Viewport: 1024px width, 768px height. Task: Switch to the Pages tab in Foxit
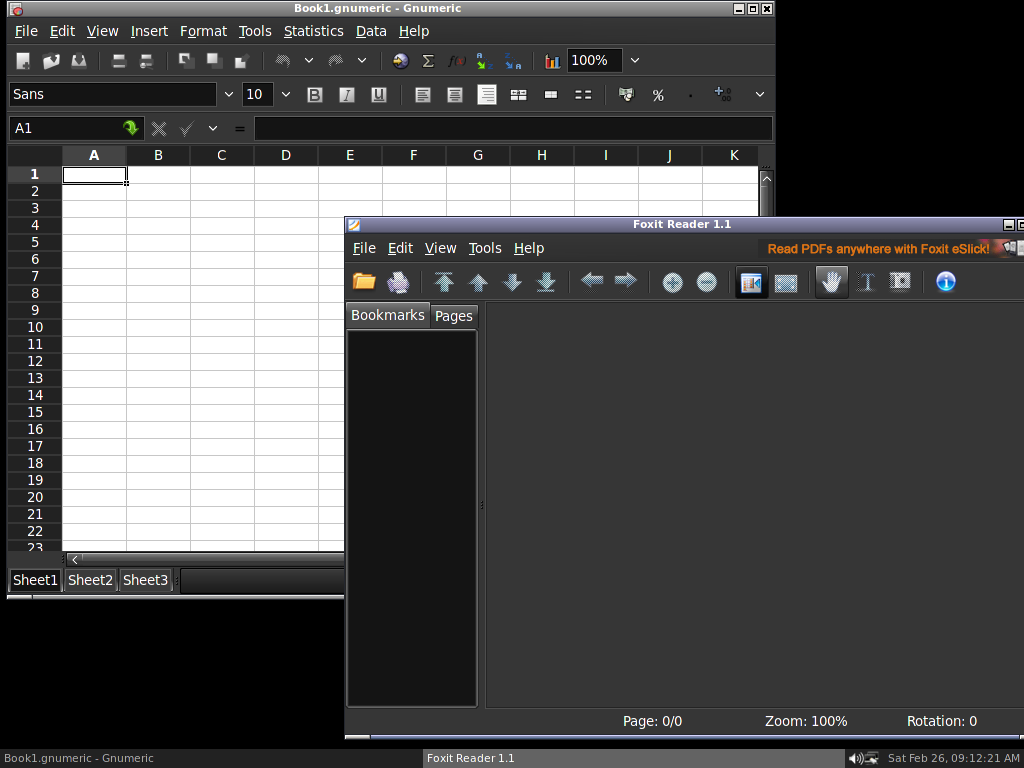click(x=454, y=316)
